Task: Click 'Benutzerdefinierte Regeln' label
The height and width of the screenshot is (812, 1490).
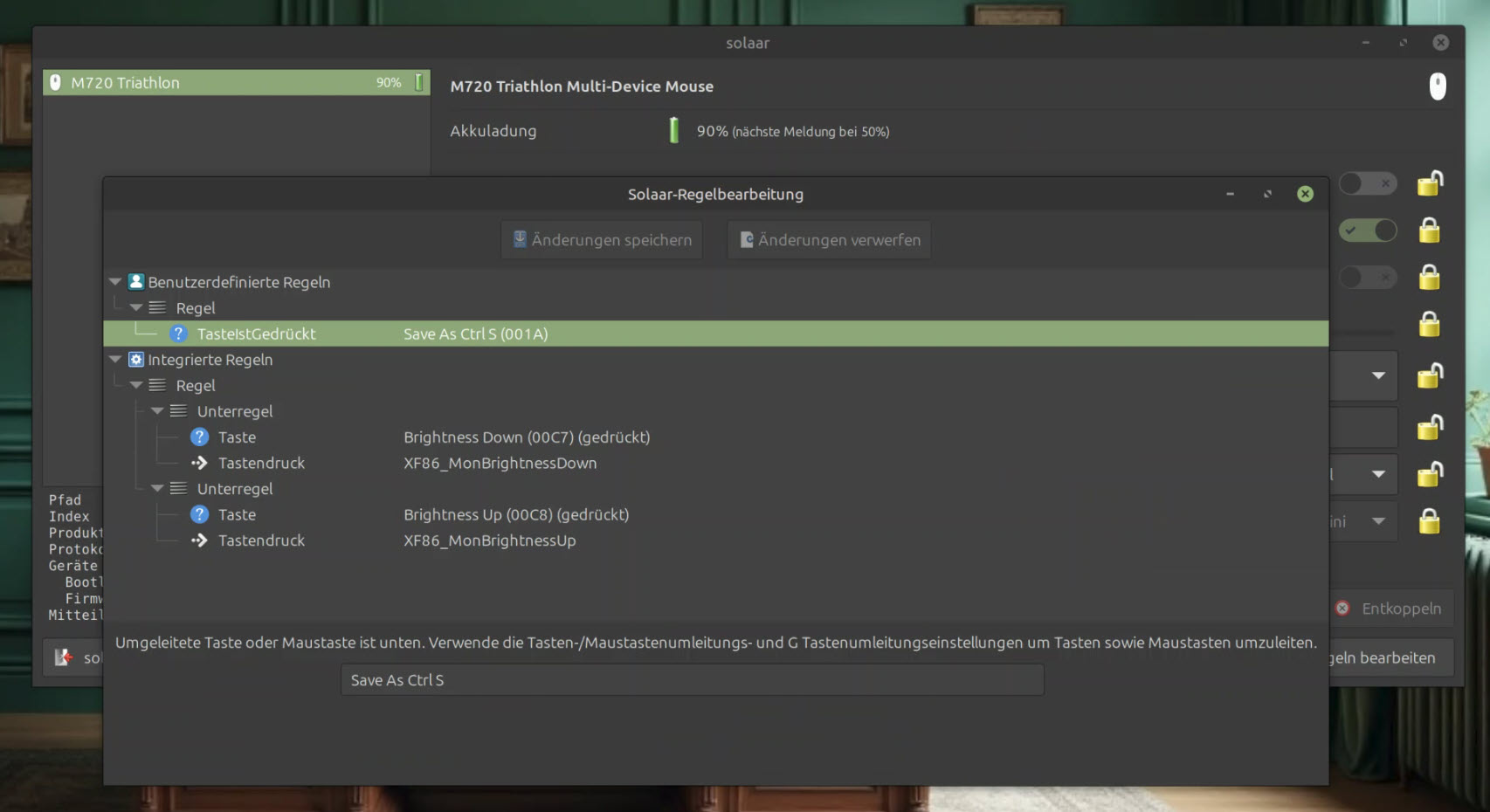Action: coord(239,282)
